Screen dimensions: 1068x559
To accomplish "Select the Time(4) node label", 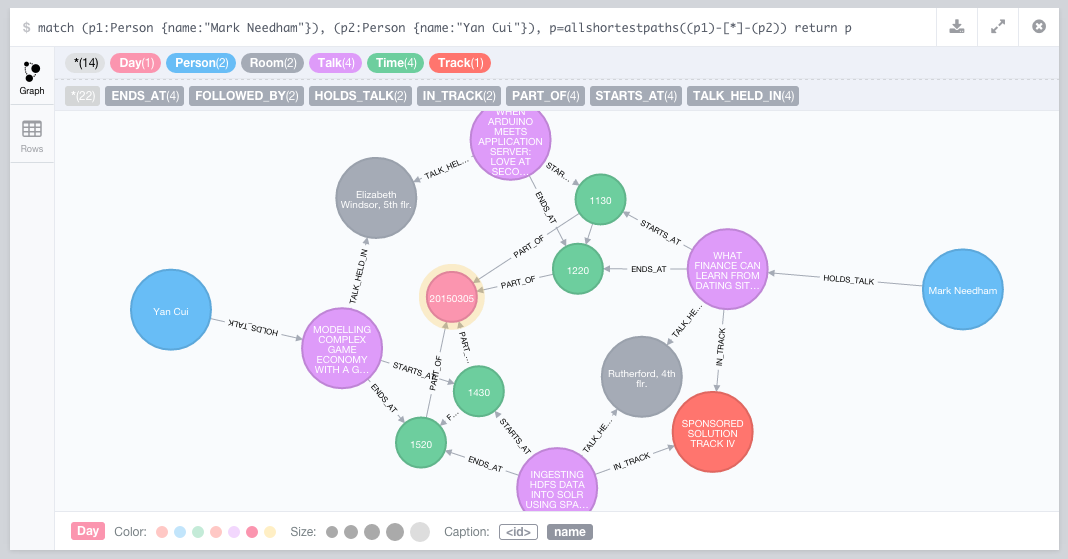I will [395, 63].
